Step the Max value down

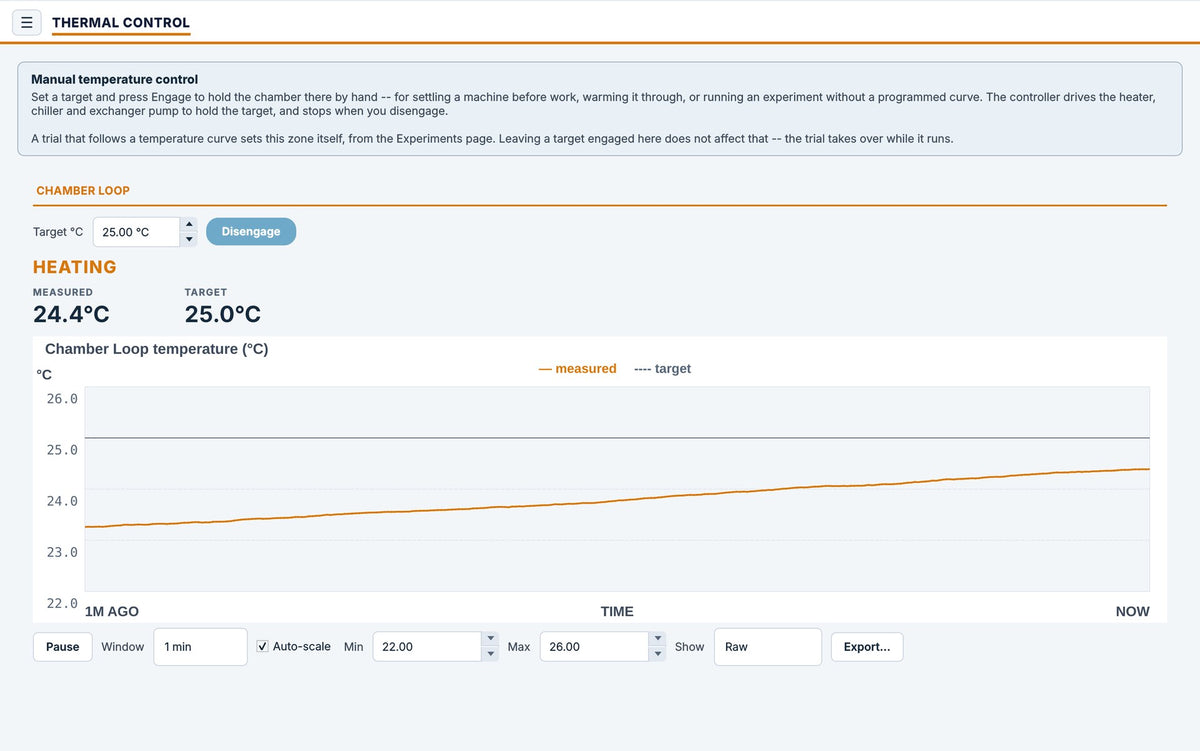pyautogui.click(x=657, y=654)
